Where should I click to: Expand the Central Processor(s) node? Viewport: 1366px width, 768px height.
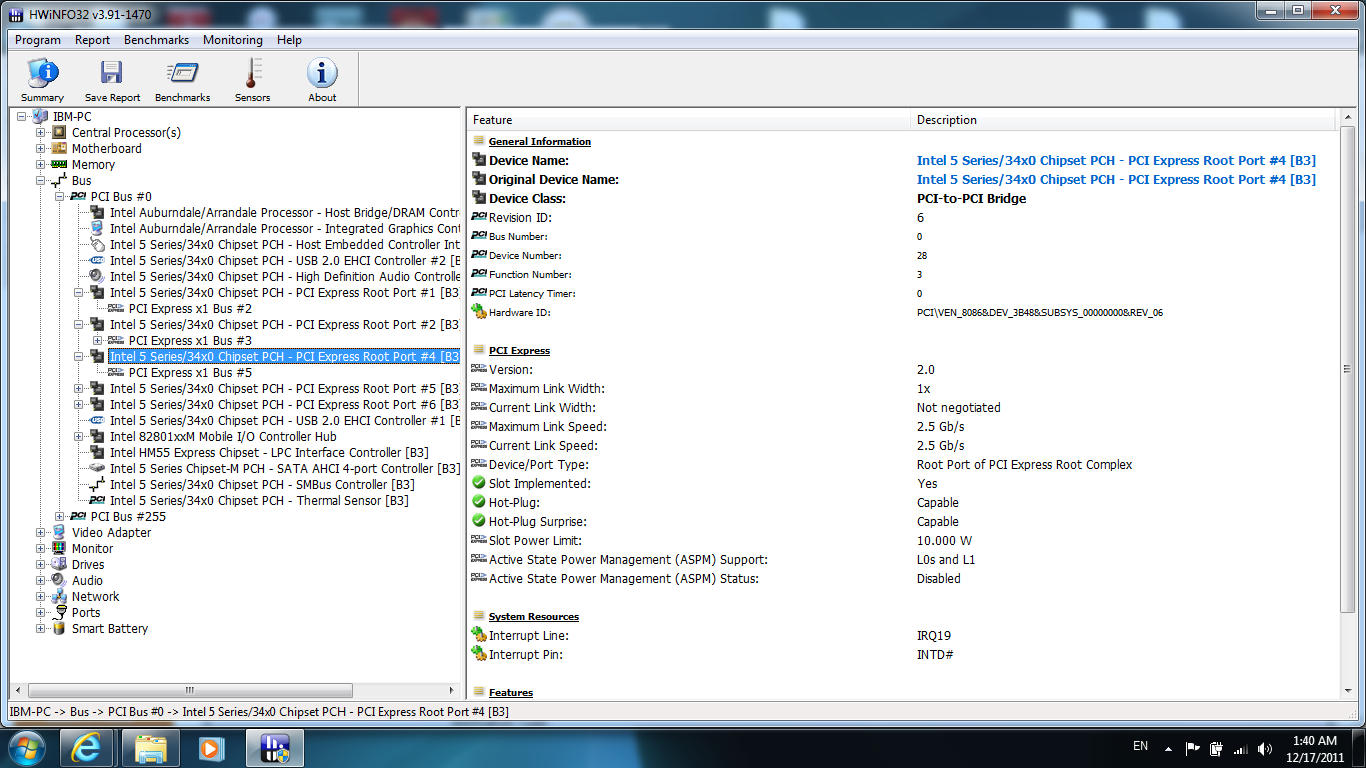(x=41, y=133)
